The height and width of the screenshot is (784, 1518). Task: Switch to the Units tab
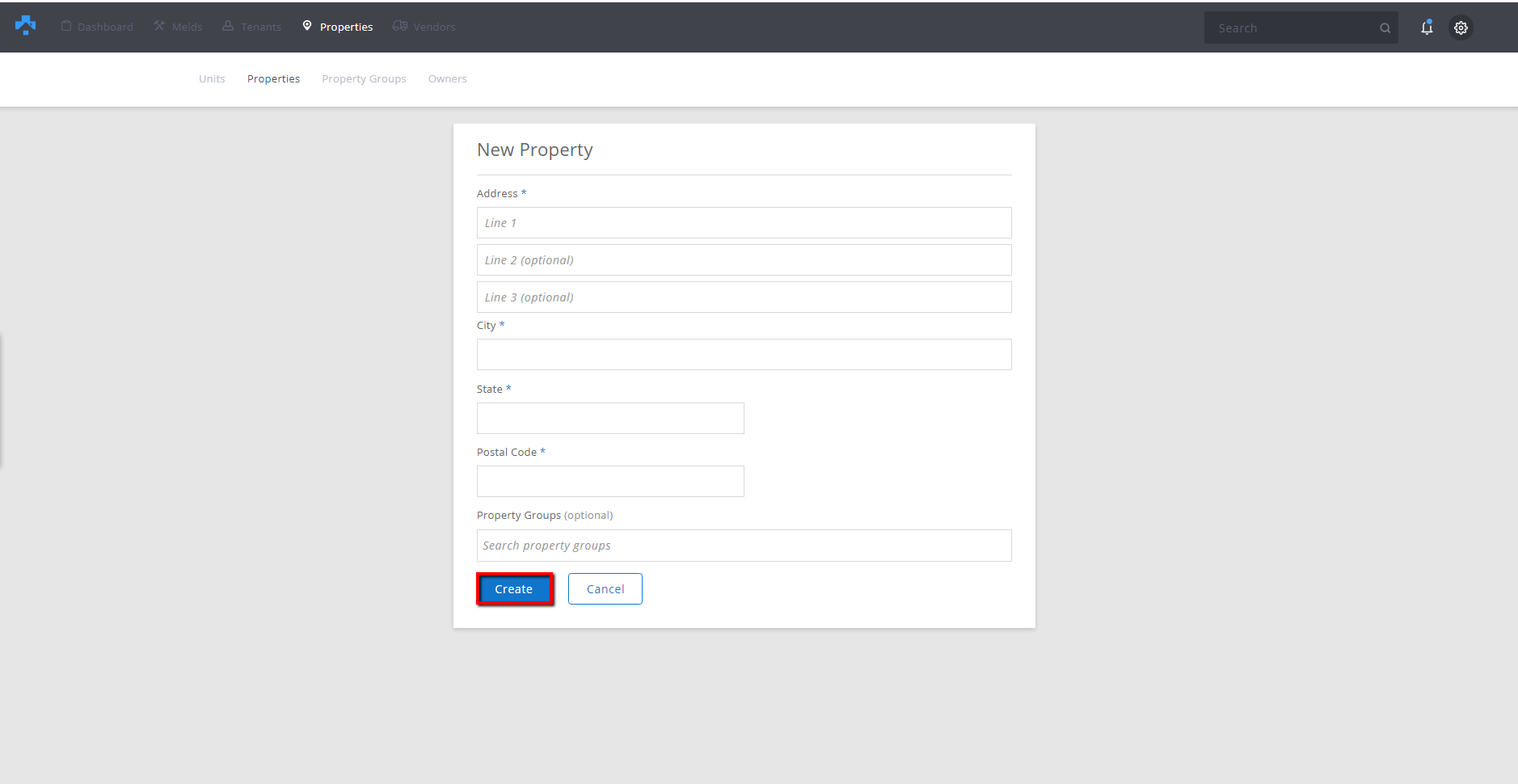[x=212, y=78]
